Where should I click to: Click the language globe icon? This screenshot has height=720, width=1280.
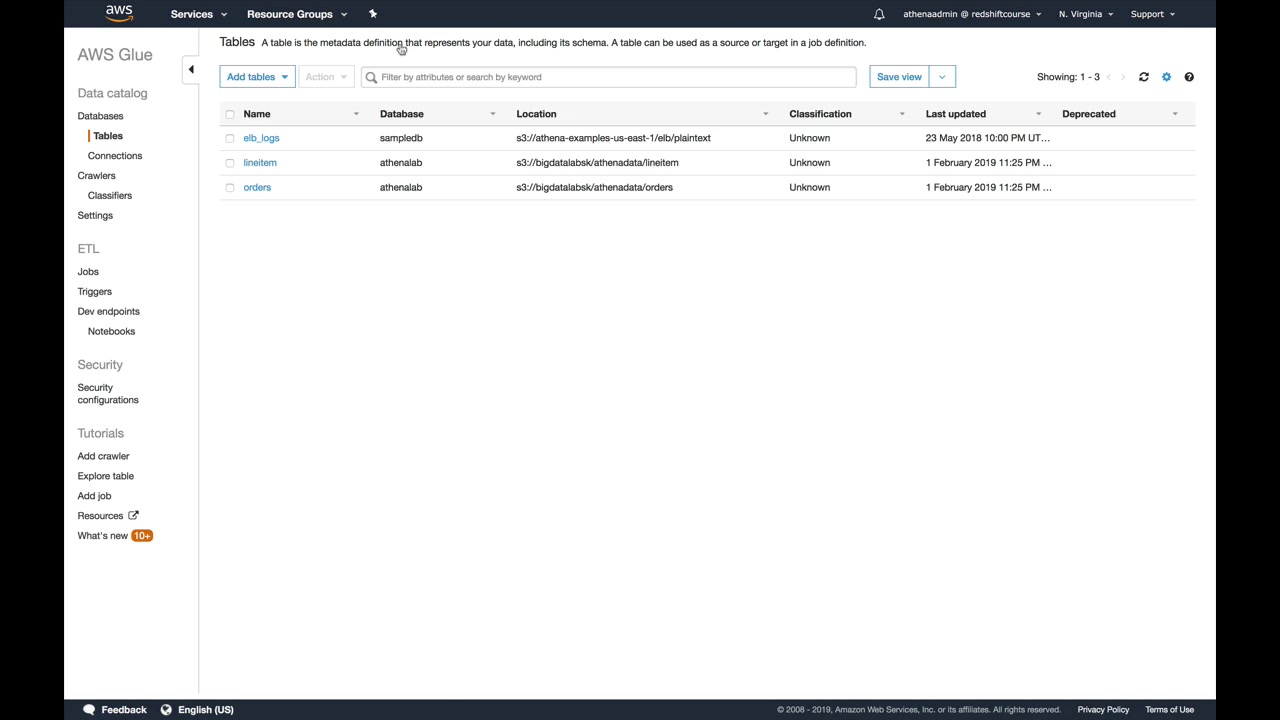point(166,709)
